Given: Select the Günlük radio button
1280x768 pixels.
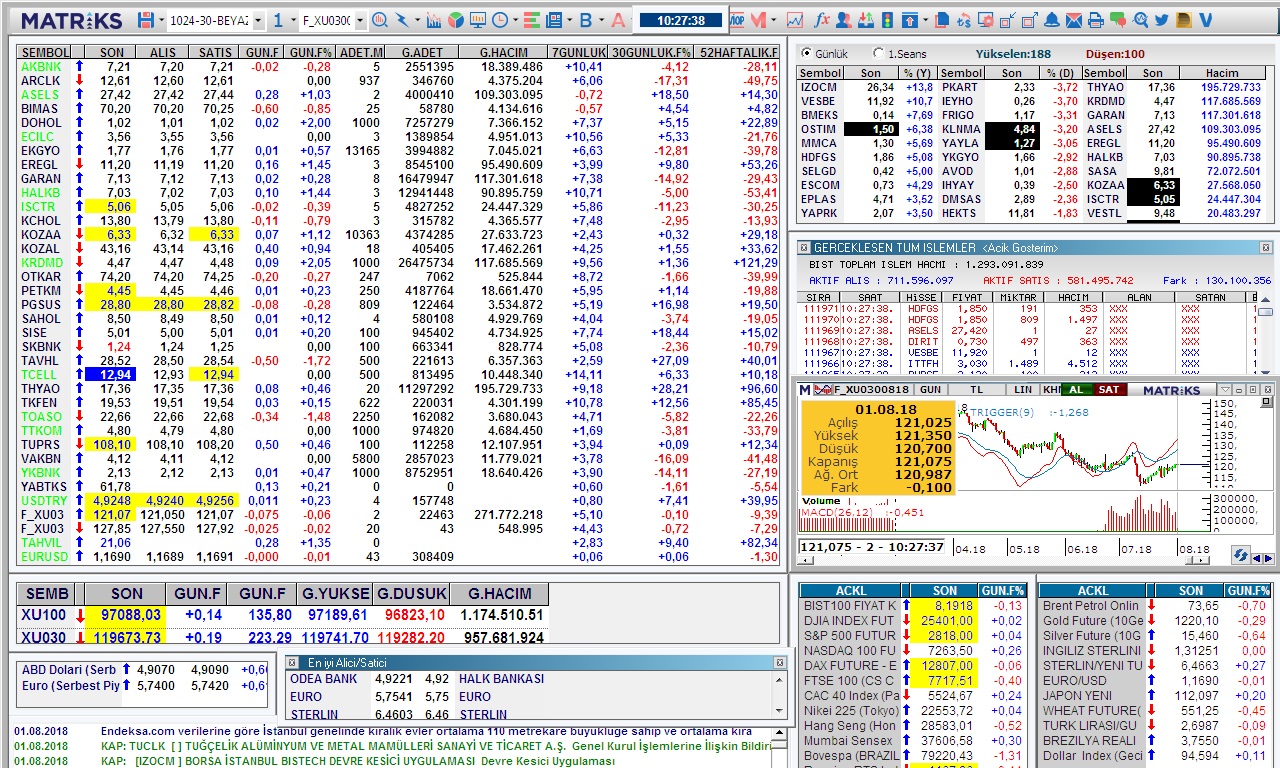Looking at the screenshot, I should (806, 53).
